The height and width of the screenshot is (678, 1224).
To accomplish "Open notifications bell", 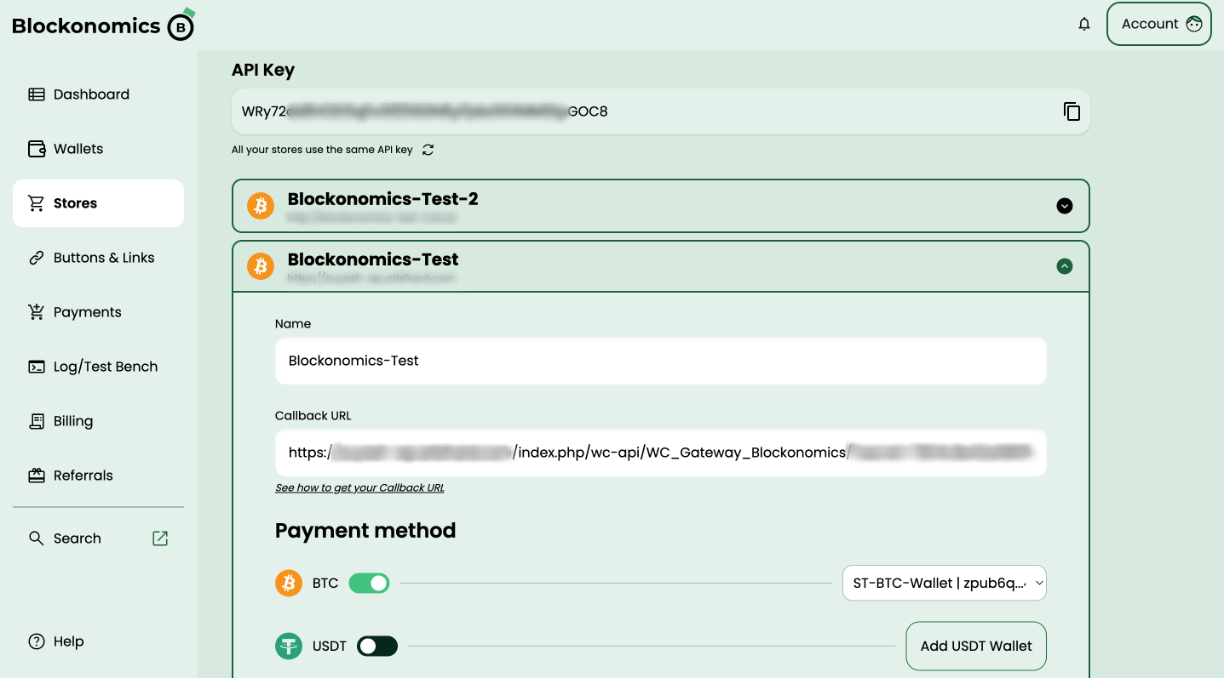I will (x=1084, y=24).
